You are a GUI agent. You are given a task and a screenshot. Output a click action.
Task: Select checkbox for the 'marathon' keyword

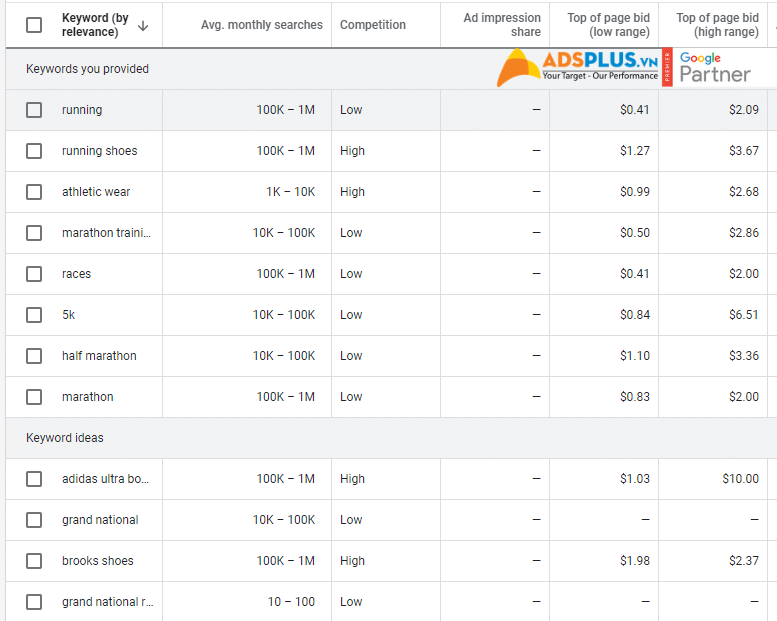[x=34, y=397]
